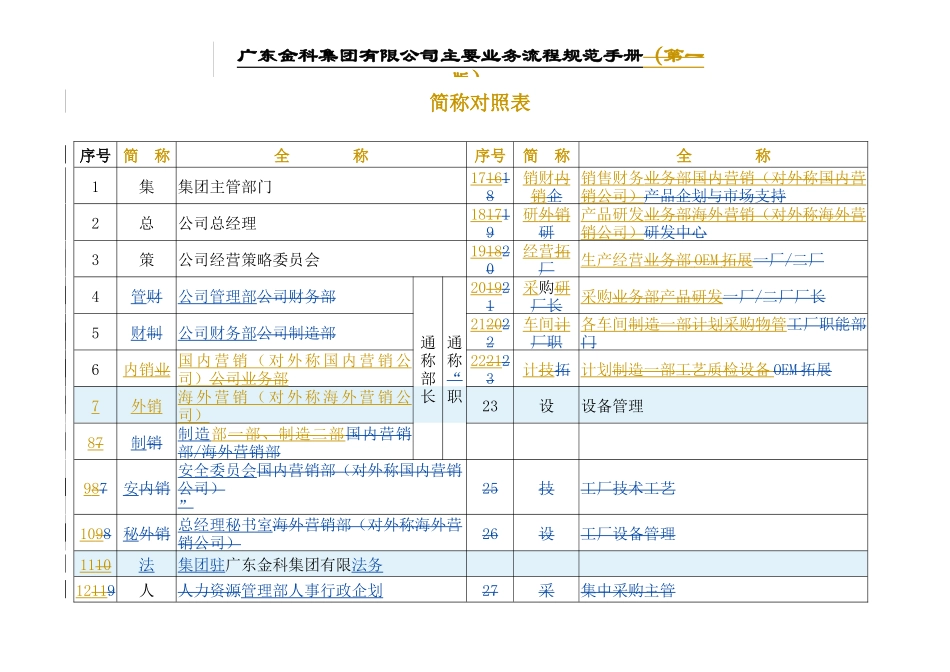Select the text 公司管理部公司财务部
Image resolution: width=950 pixels, height=672 pixels.
tap(257, 296)
